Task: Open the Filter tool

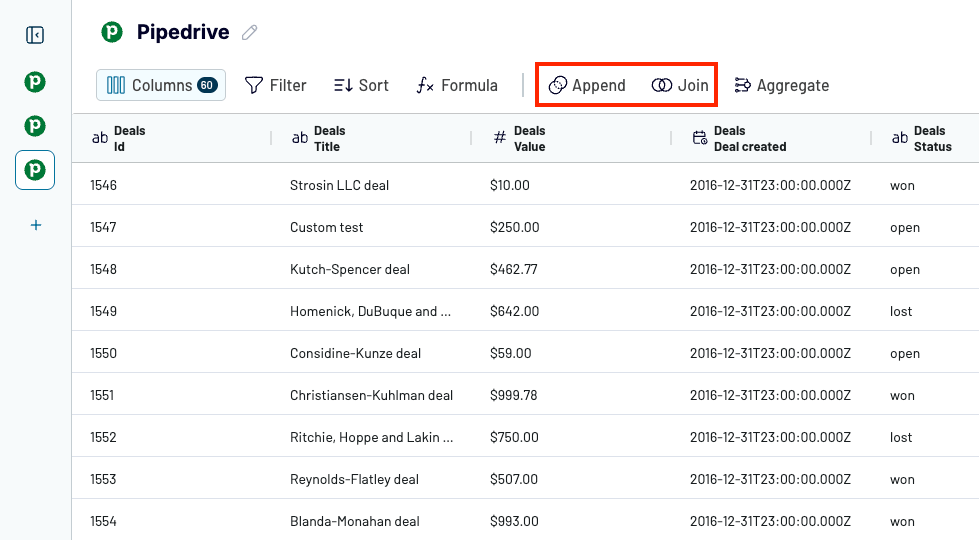Action: pos(275,85)
